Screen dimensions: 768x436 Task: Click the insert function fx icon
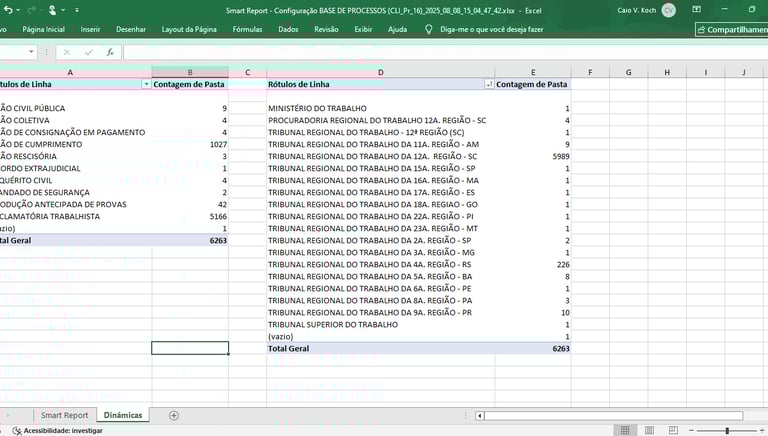pos(109,52)
